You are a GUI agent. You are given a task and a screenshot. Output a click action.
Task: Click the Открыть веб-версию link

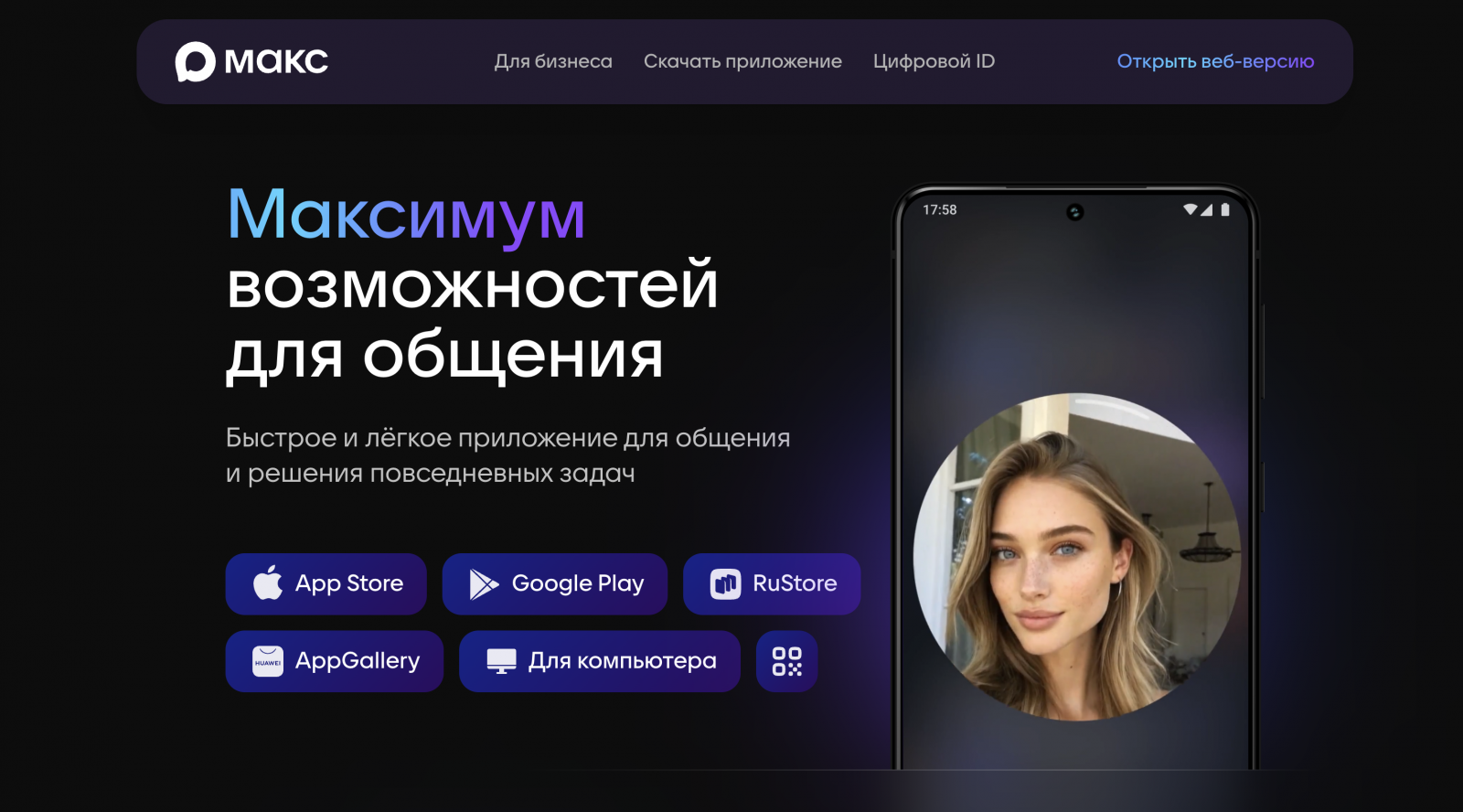[x=1215, y=61]
